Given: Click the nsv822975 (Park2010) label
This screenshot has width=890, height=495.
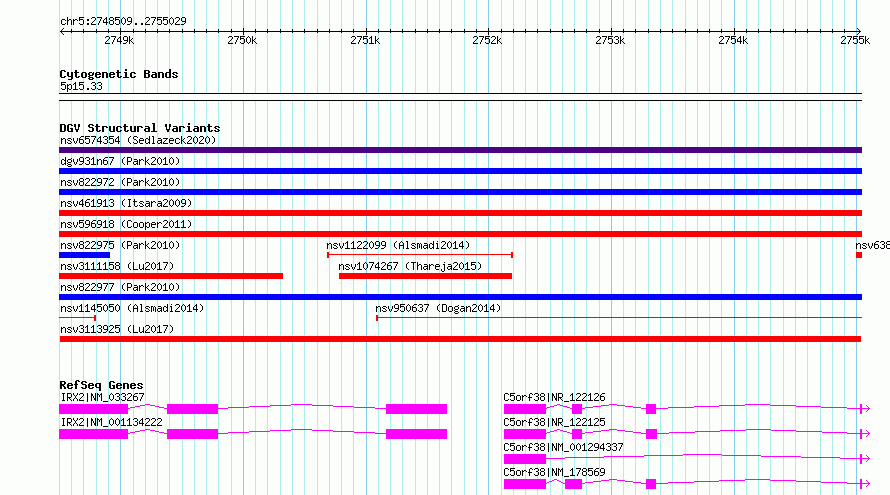Looking at the screenshot, I should (x=120, y=245).
